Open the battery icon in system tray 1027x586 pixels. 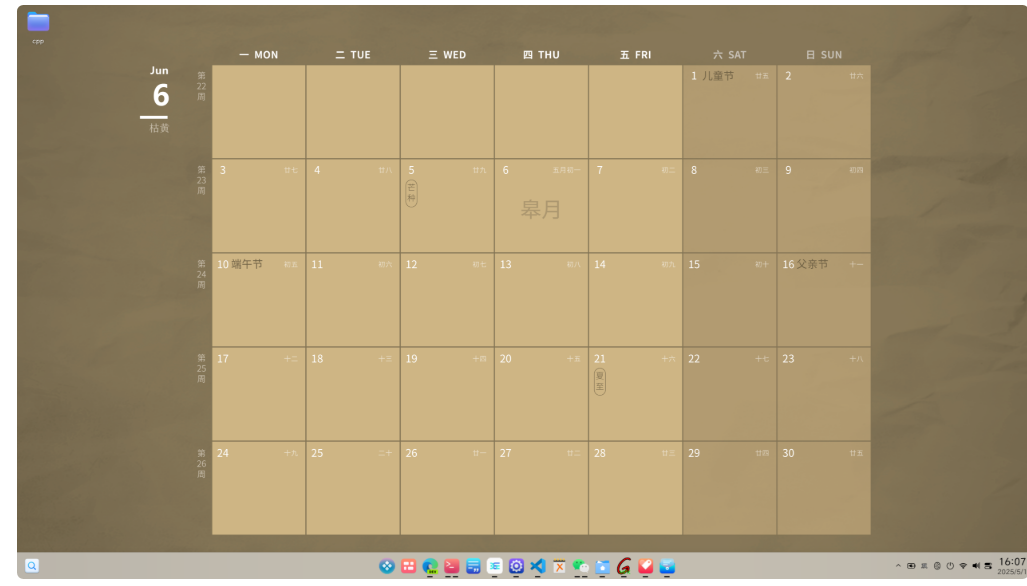point(911,566)
